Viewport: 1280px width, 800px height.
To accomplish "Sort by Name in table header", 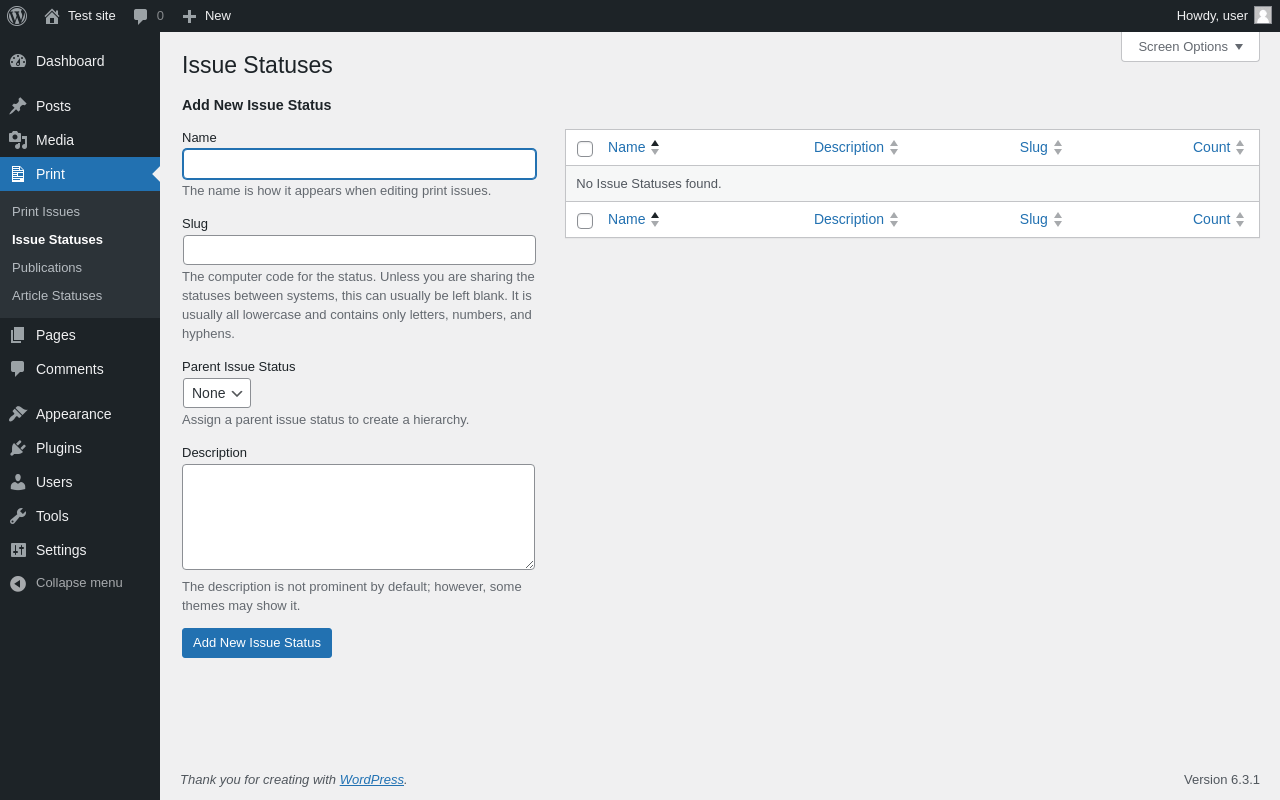I will point(627,147).
